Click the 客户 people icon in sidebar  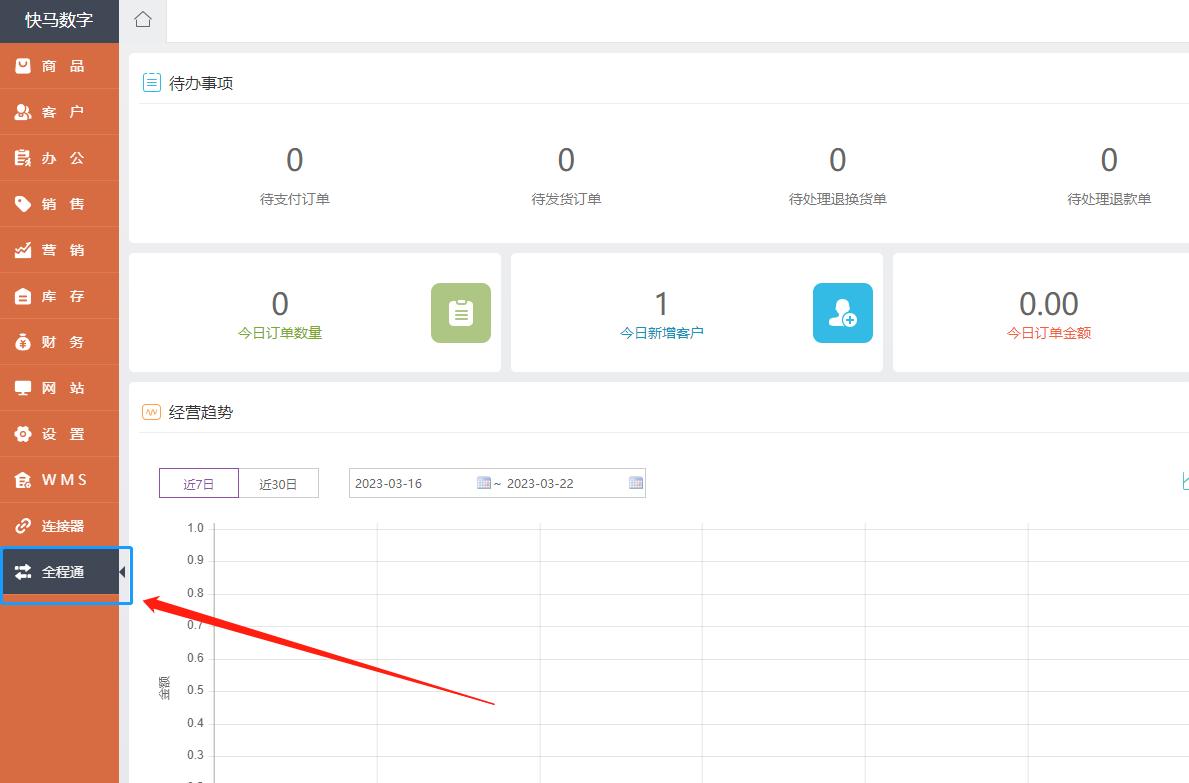tap(24, 112)
